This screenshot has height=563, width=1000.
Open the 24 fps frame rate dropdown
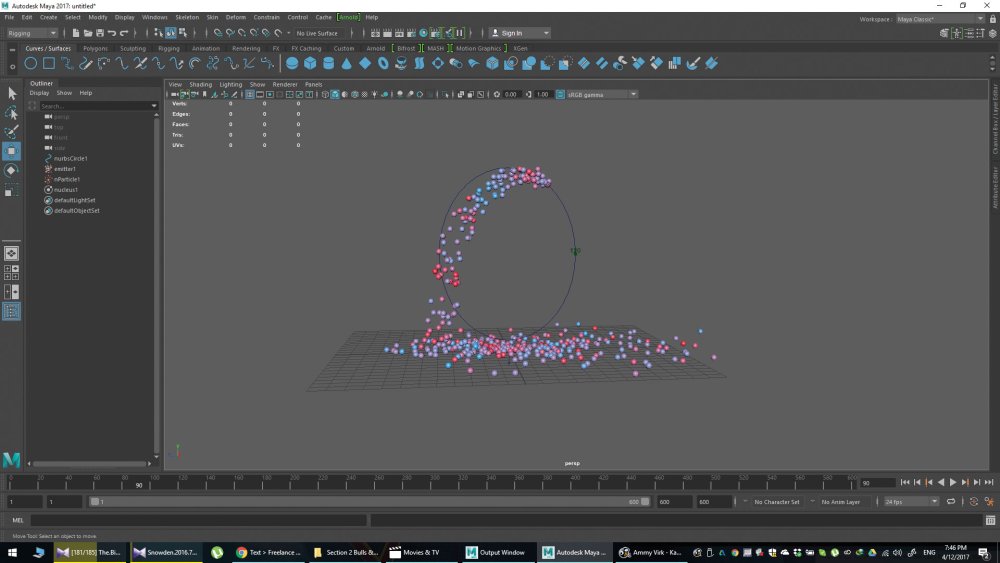tap(911, 502)
